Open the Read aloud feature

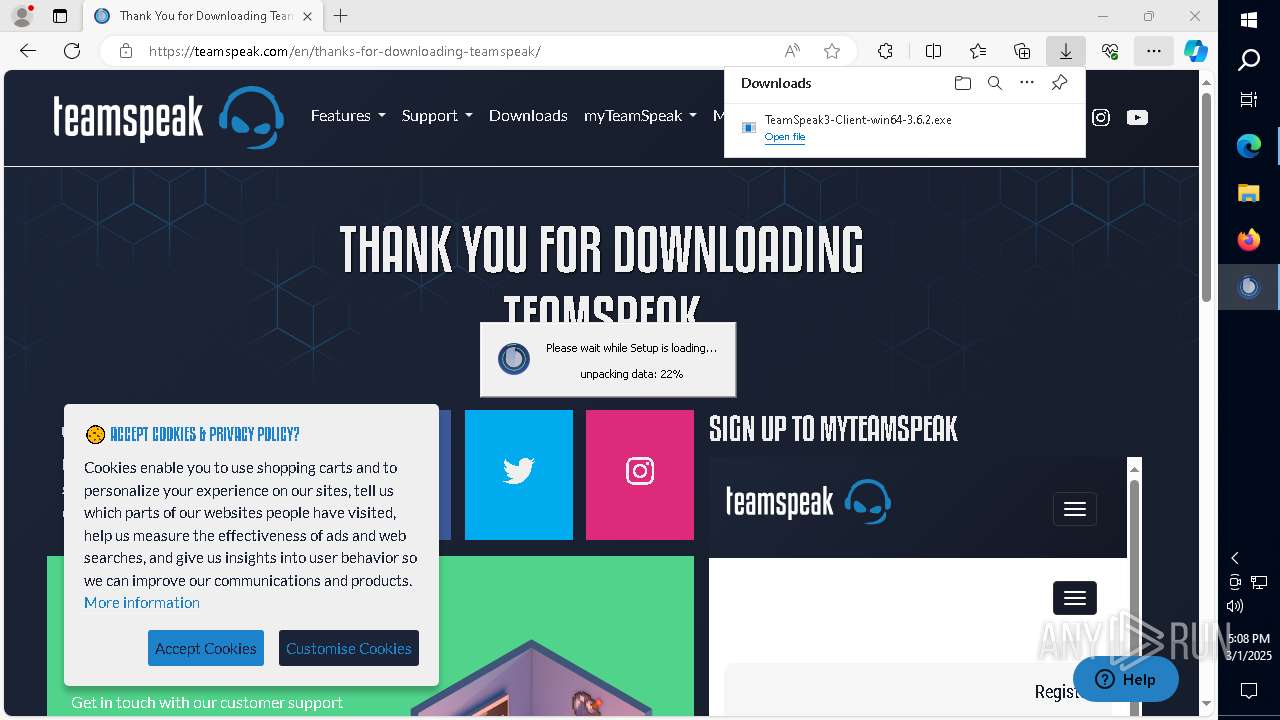click(x=792, y=51)
